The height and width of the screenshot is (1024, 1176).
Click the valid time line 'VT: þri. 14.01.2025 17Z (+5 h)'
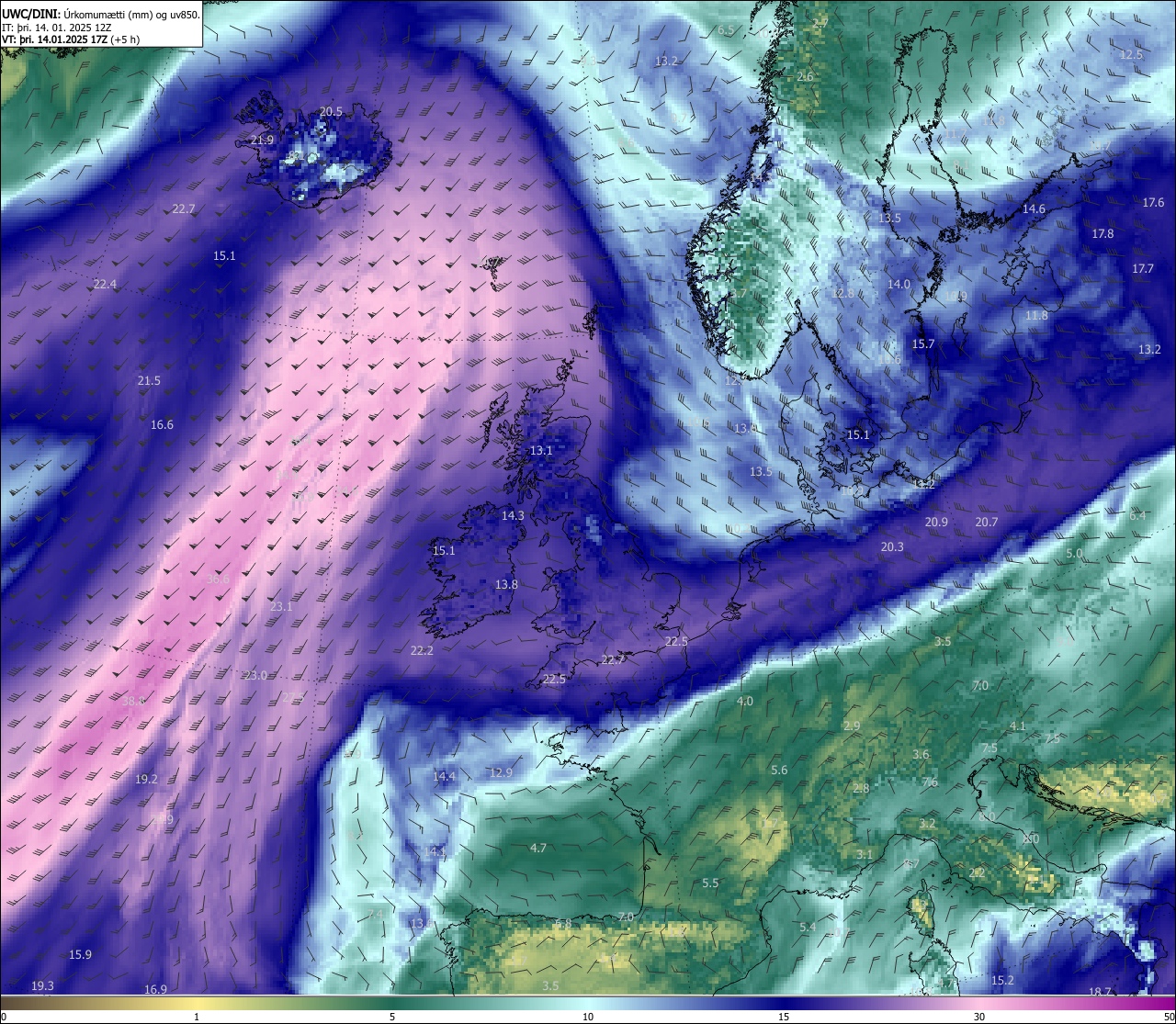[70, 39]
